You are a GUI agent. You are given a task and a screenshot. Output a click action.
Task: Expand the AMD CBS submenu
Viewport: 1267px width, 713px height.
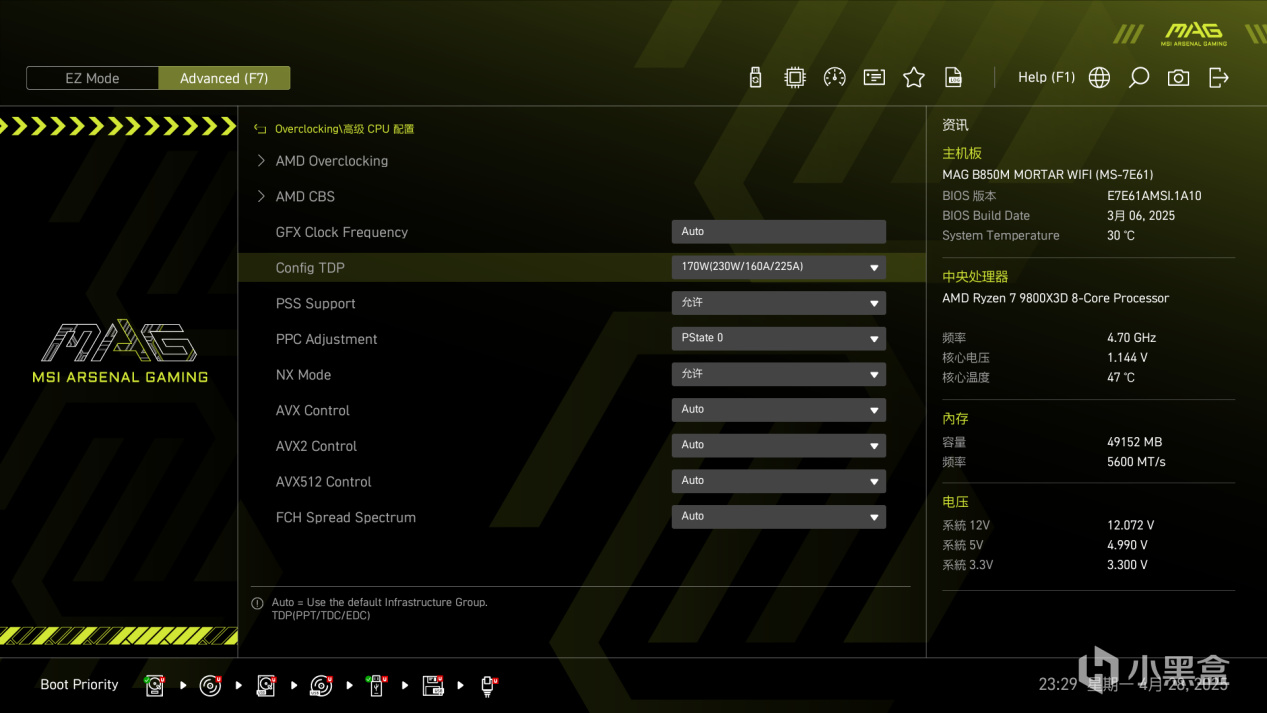coord(305,197)
